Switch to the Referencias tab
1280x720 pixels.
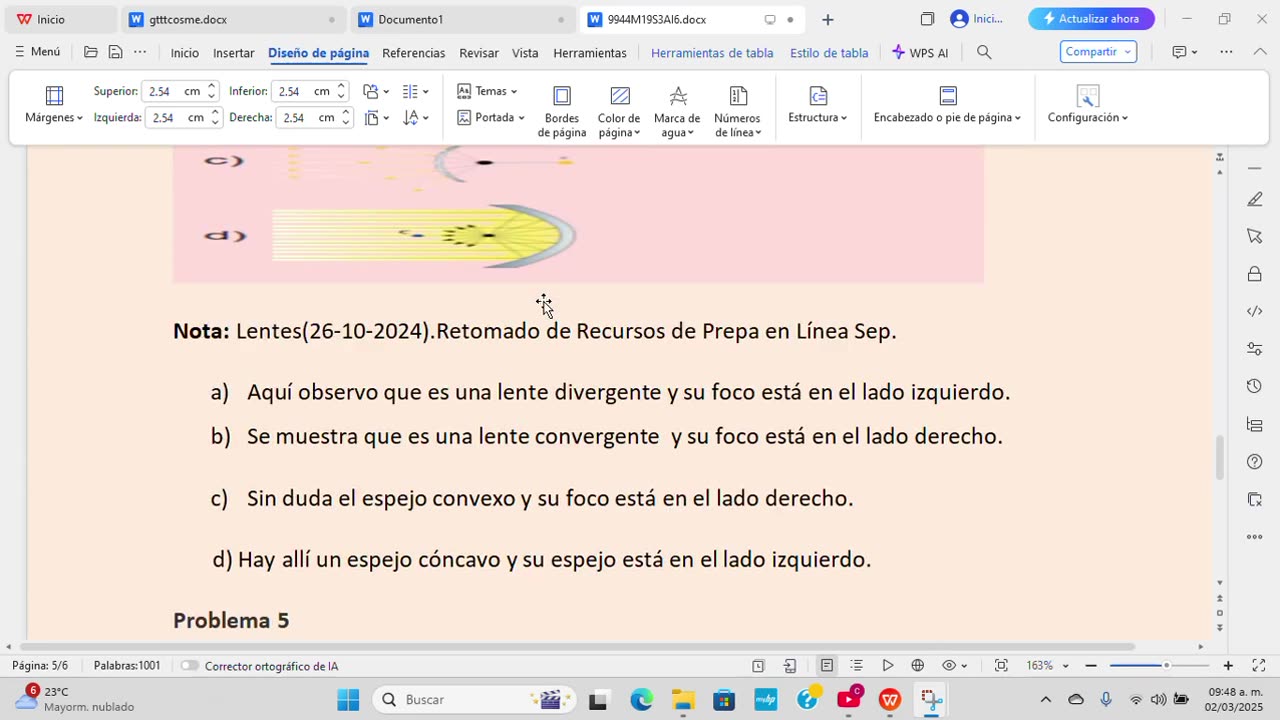[x=413, y=53]
